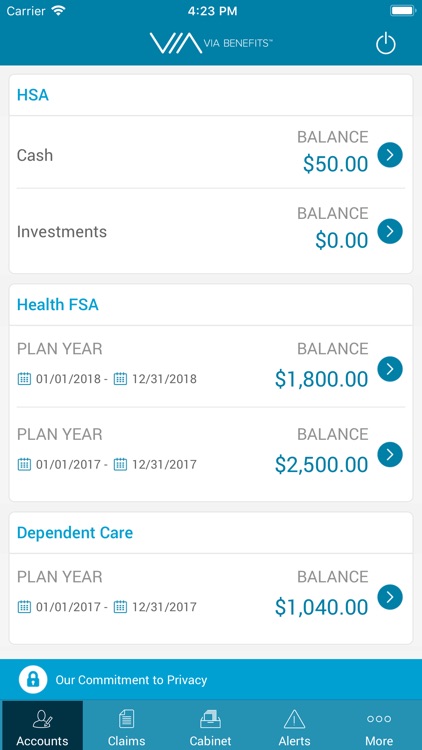Click the padlock privacy icon
422x750 pixels.
tap(33, 680)
